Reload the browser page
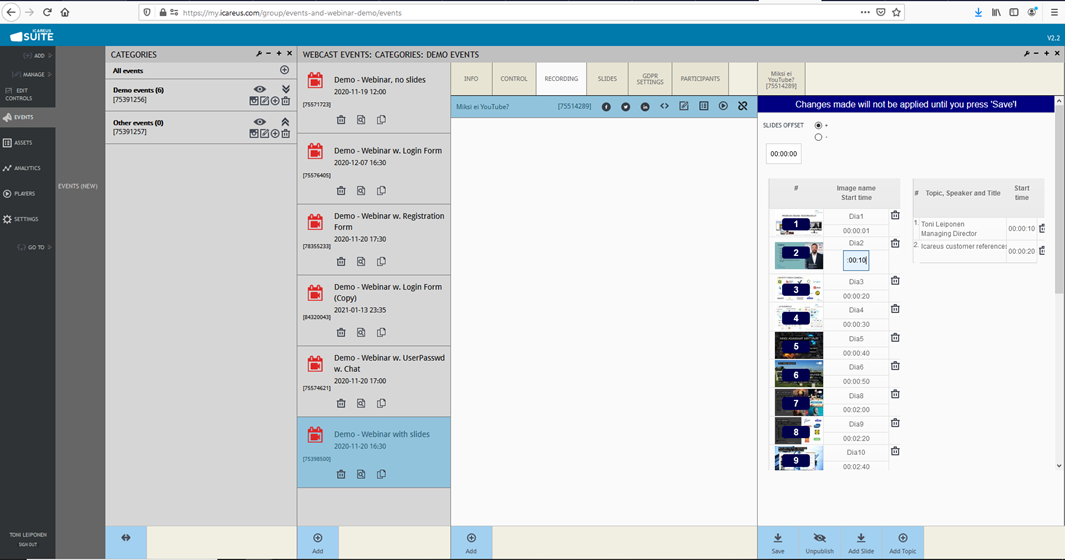 pyautogui.click(x=47, y=12)
